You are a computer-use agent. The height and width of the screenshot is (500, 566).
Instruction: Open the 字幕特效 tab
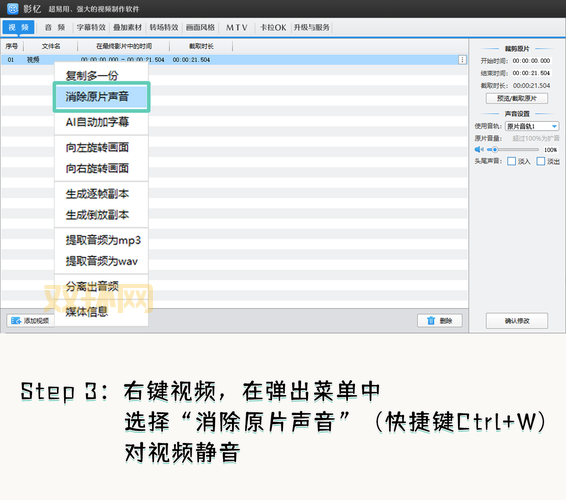[91, 27]
